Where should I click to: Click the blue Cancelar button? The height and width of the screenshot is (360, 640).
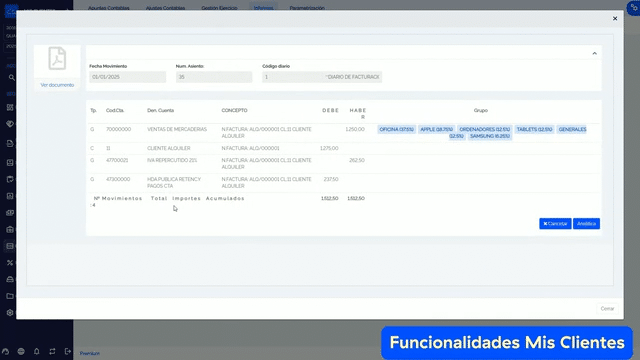pos(555,224)
